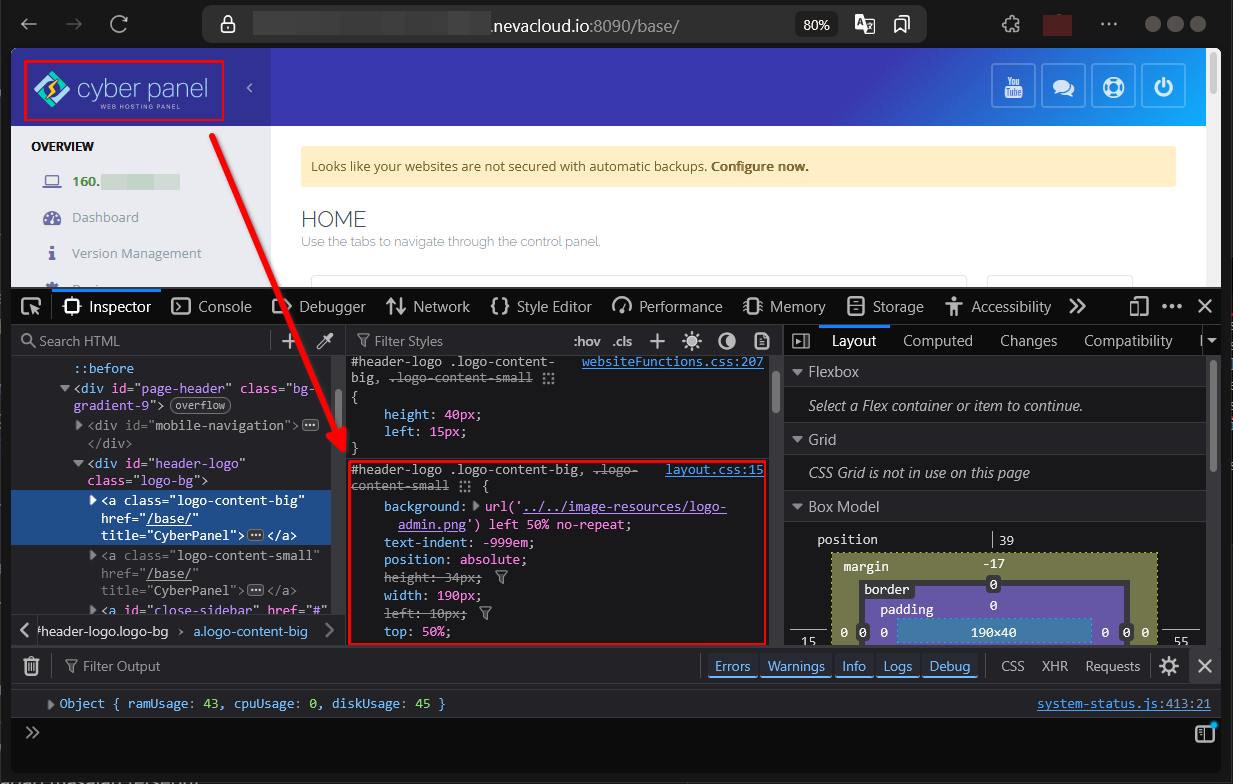Screen dimensions: 1233x784
Task: Toggle Info console filter
Action: tap(854, 666)
